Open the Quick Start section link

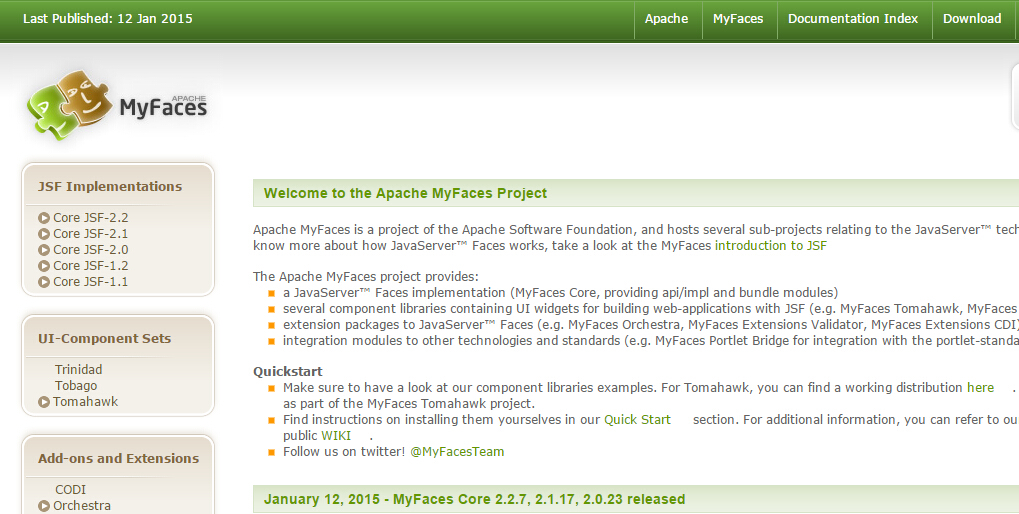[637, 419]
